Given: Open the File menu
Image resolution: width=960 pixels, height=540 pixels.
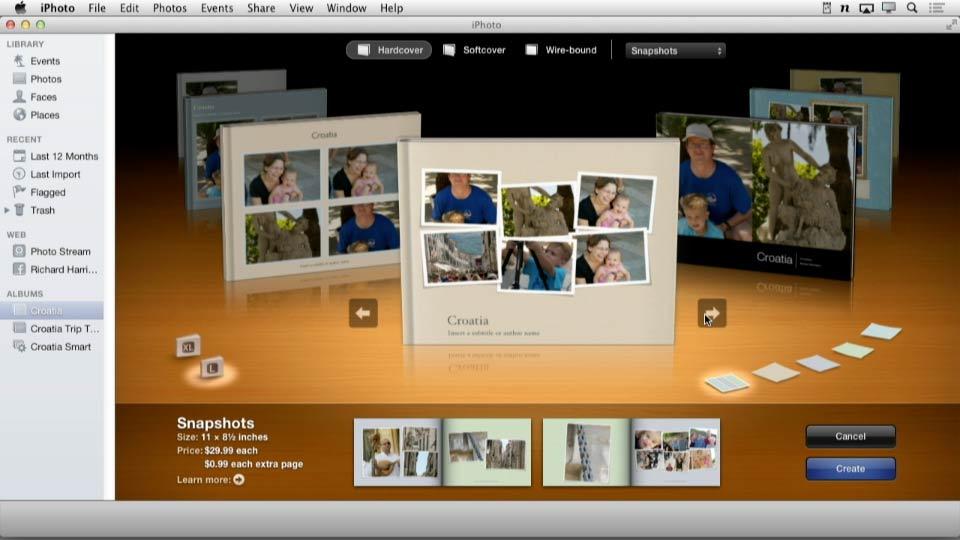Looking at the screenshot, I should [x=97, y=8].
